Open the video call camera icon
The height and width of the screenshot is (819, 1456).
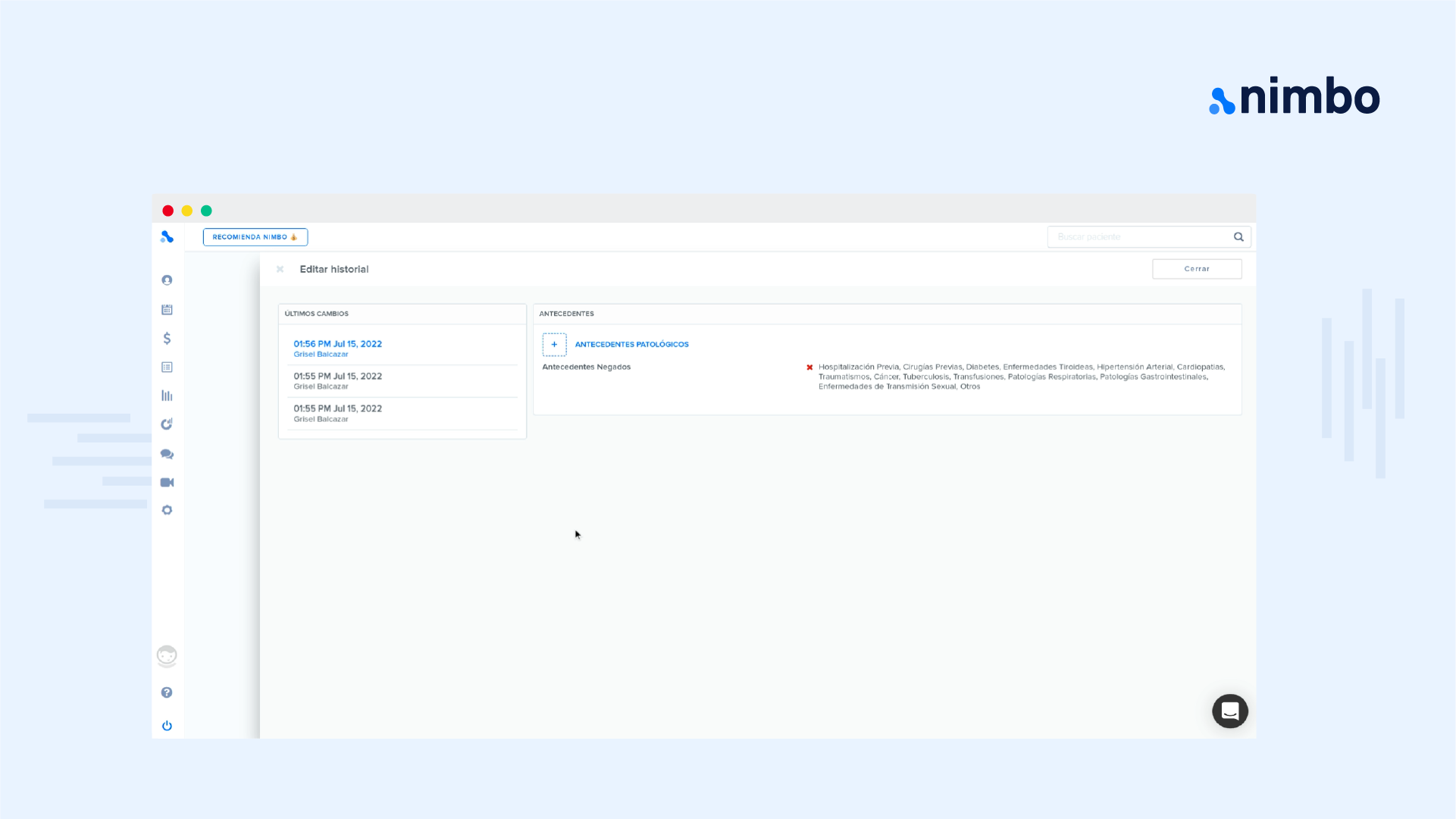coord(167,482)
